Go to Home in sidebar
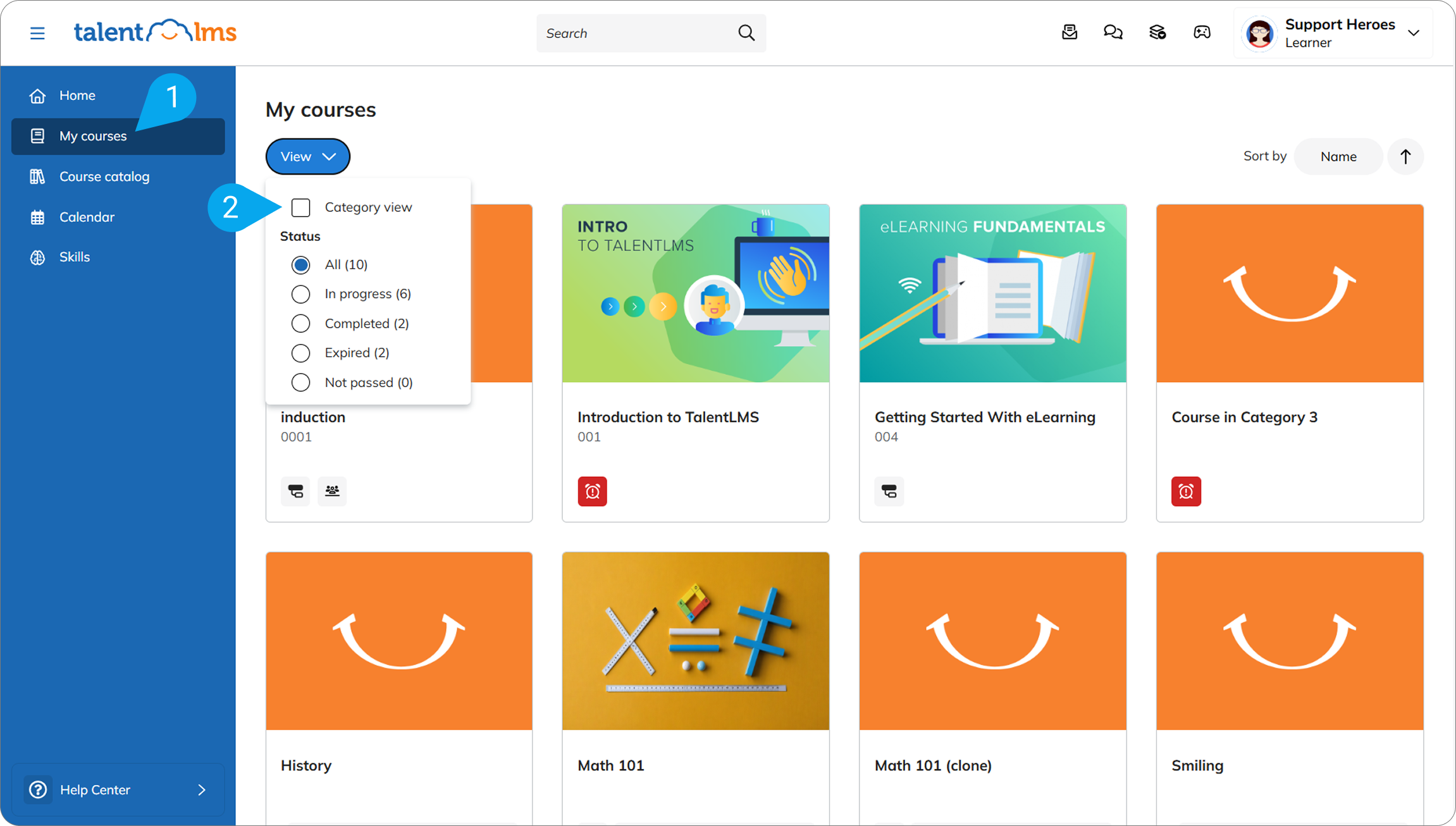This screenshot has height=826, width=1456. (x=118, y=96)
